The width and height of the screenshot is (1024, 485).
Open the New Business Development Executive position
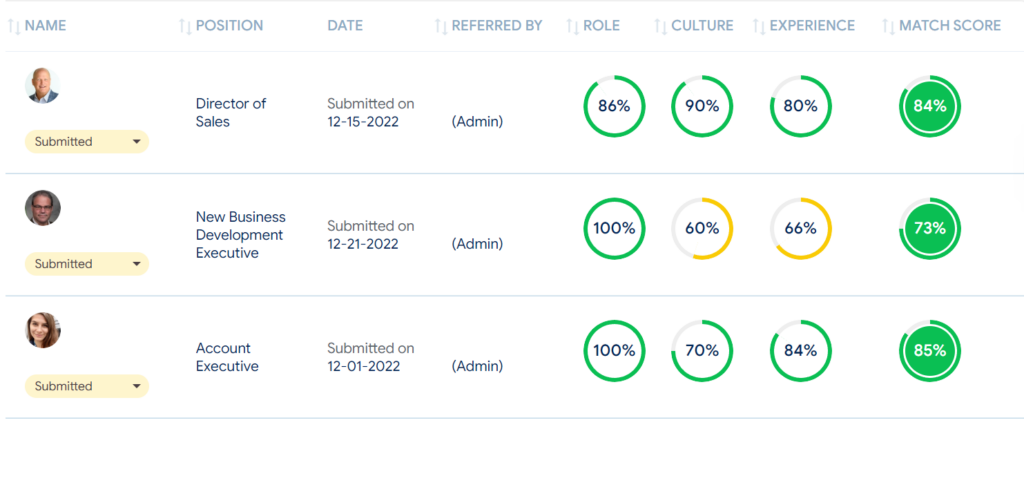[x=241, y=234]
